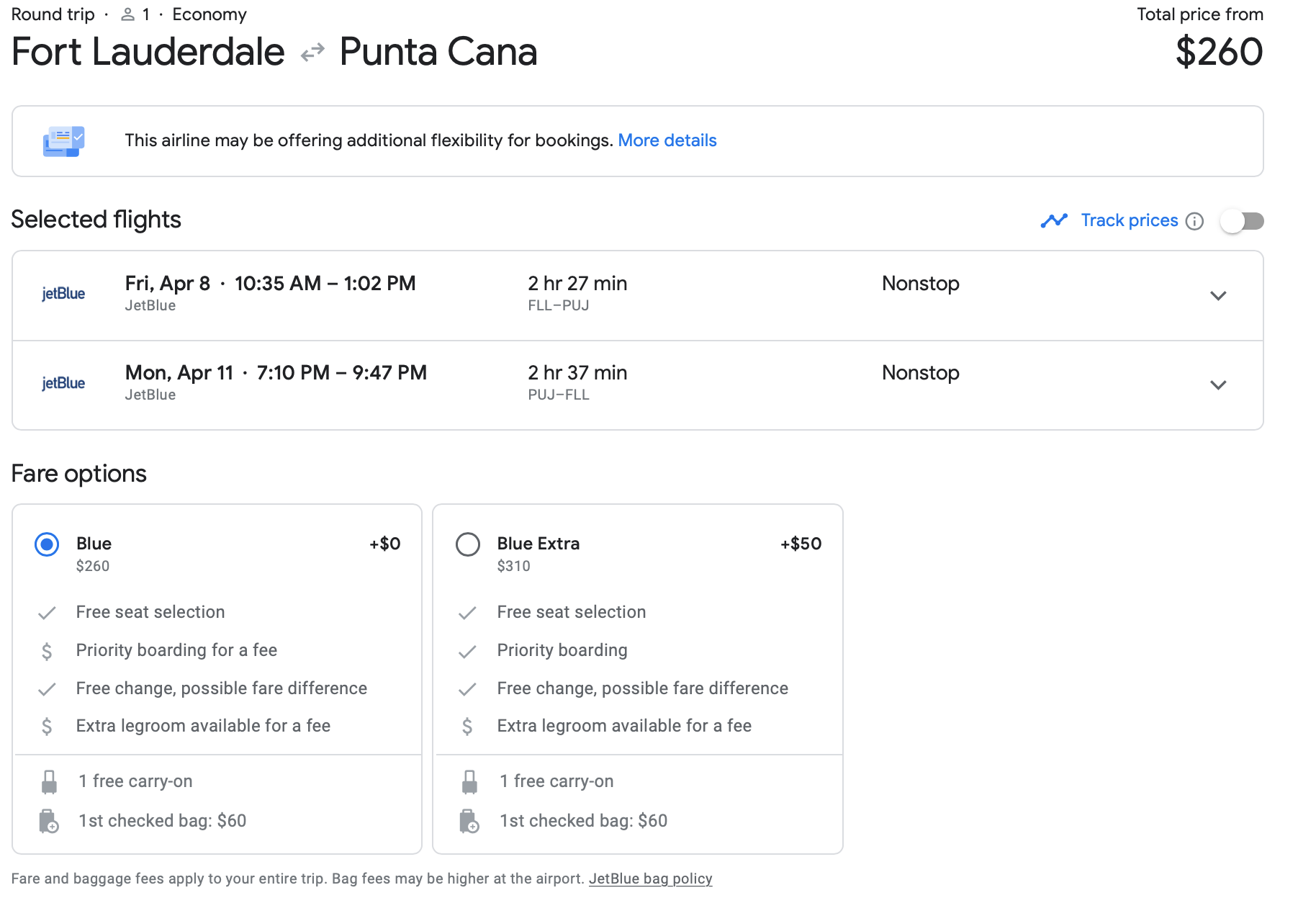
Task: Select the Blue fare radio button
Action: click(x=47, y=544)
